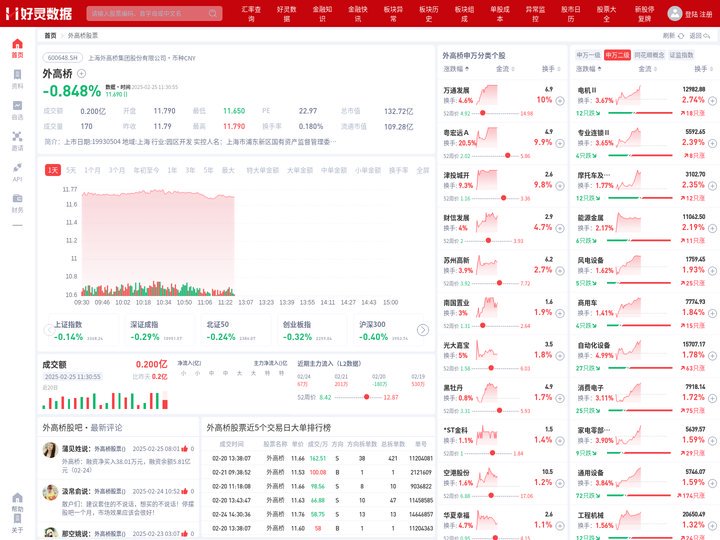This screenshot has width=720, height=540.
Task: Add 能源金属 sector with its plus icon
Action: pos(712,228)
